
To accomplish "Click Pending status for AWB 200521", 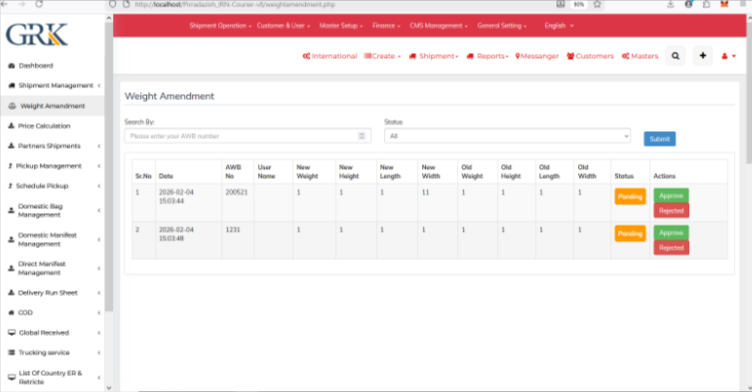I will [630, 197].
